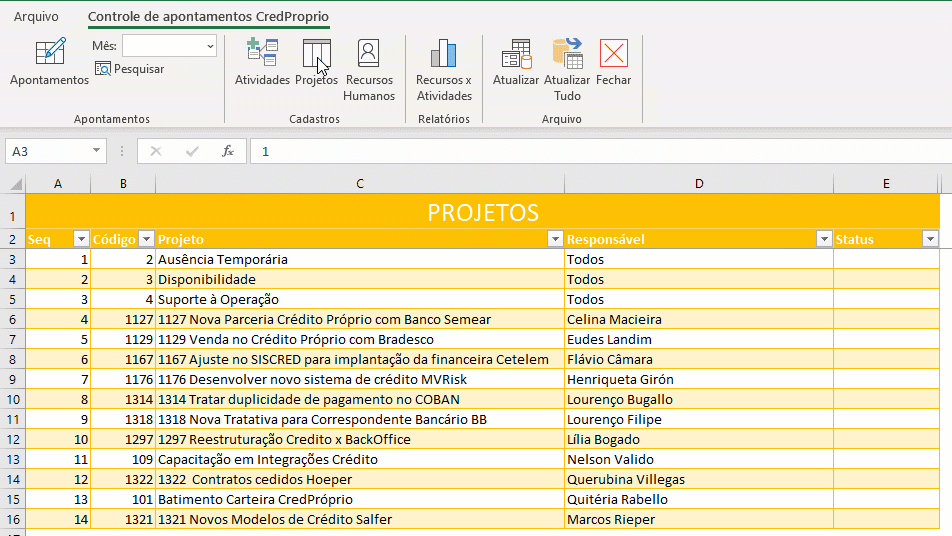Image resolution: width=952 pixels, height=536 pixels.
Task: Click the COBAN duplicidade project cell
Action: (360, 399)
